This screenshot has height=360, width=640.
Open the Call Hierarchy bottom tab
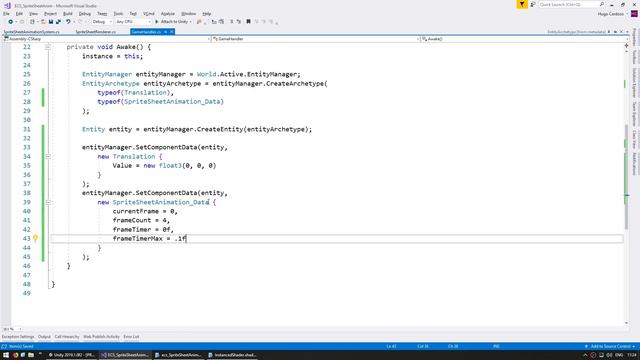tap(67, 337)
